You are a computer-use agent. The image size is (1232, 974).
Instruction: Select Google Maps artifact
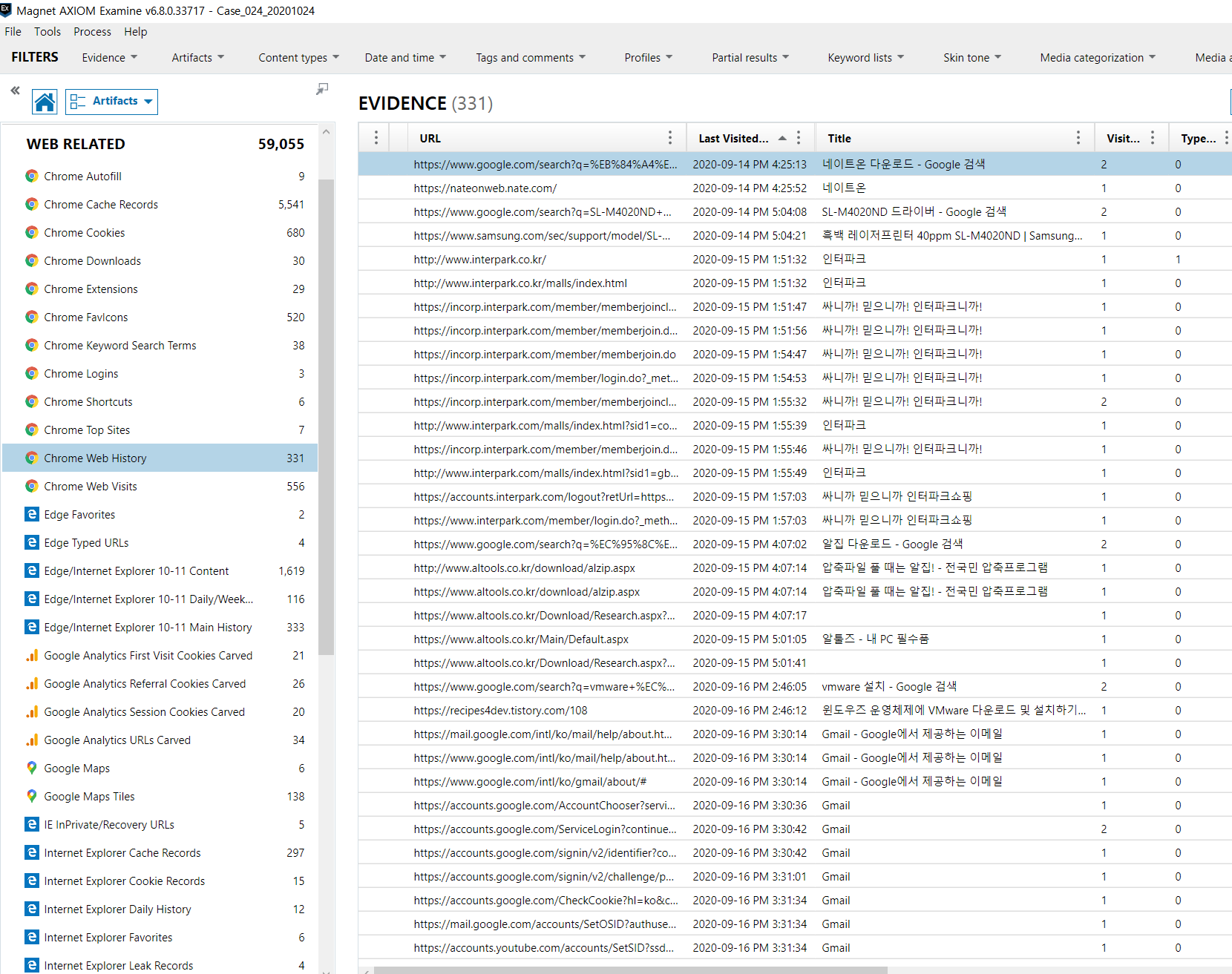[x=160, y=769]
